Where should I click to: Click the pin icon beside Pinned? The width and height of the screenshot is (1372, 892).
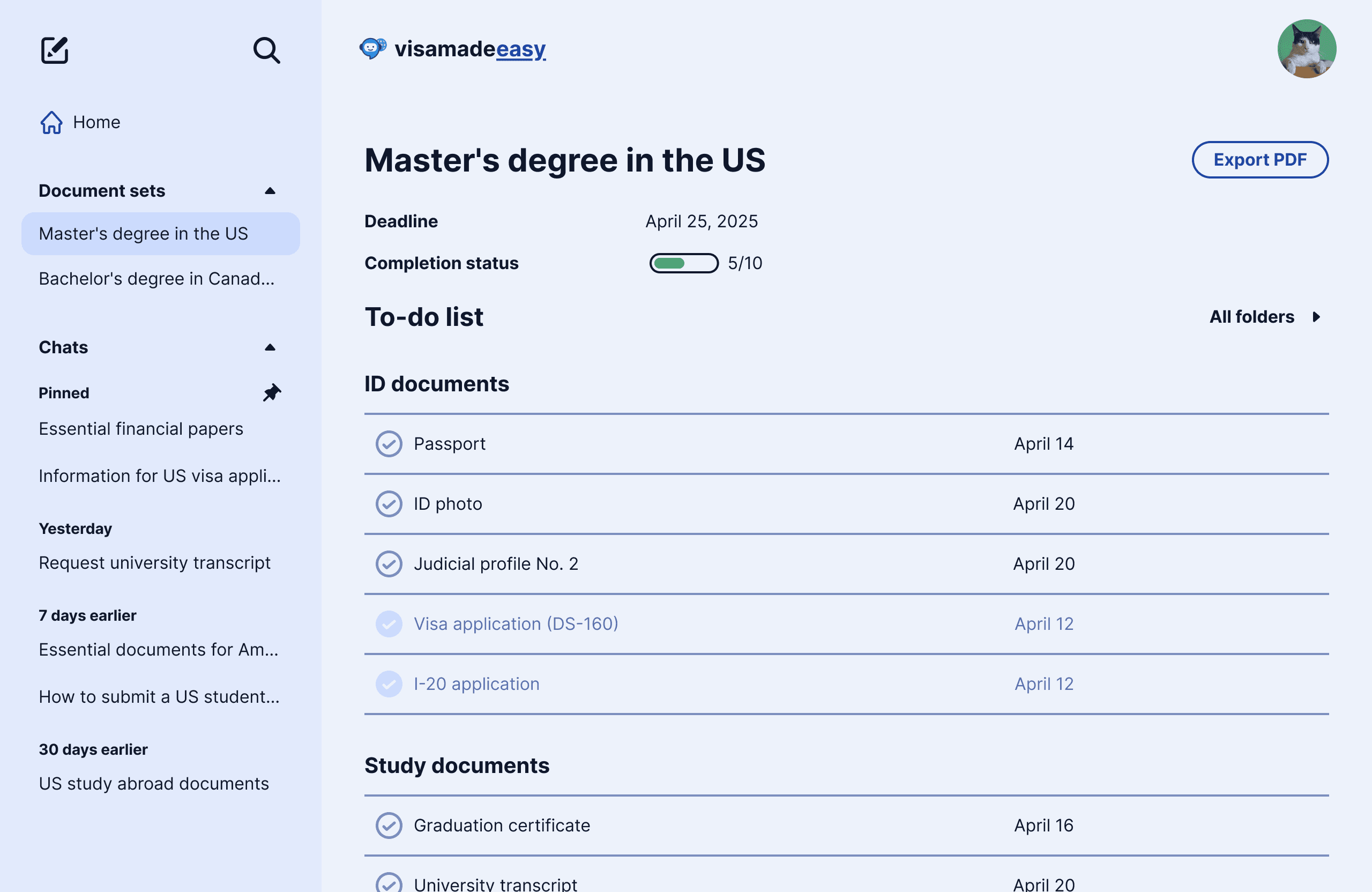pyautogui.click(x=272, y=393)
